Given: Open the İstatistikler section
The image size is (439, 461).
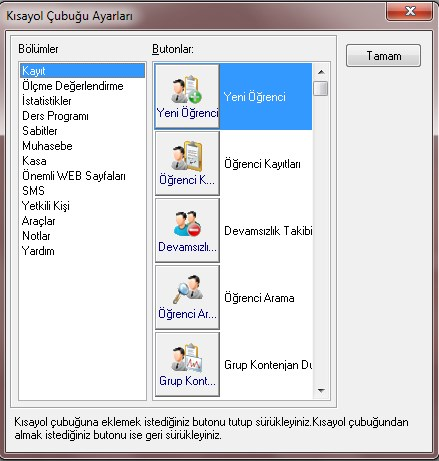Looking at the screenshot, I should coord(47,101).
